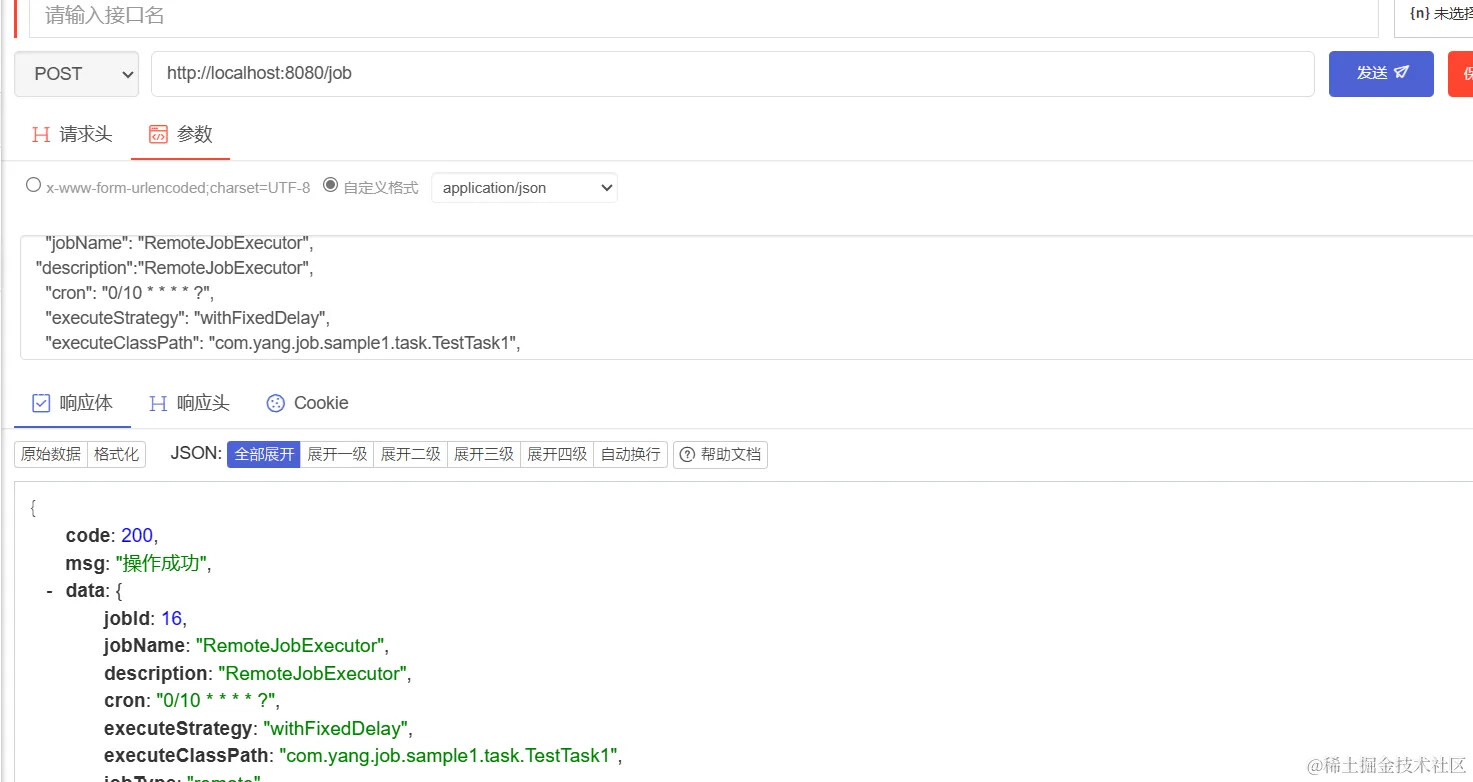Toggle 自动换行 word wrap
This screenshot has height=782, width=1473.
click(631, 454)
